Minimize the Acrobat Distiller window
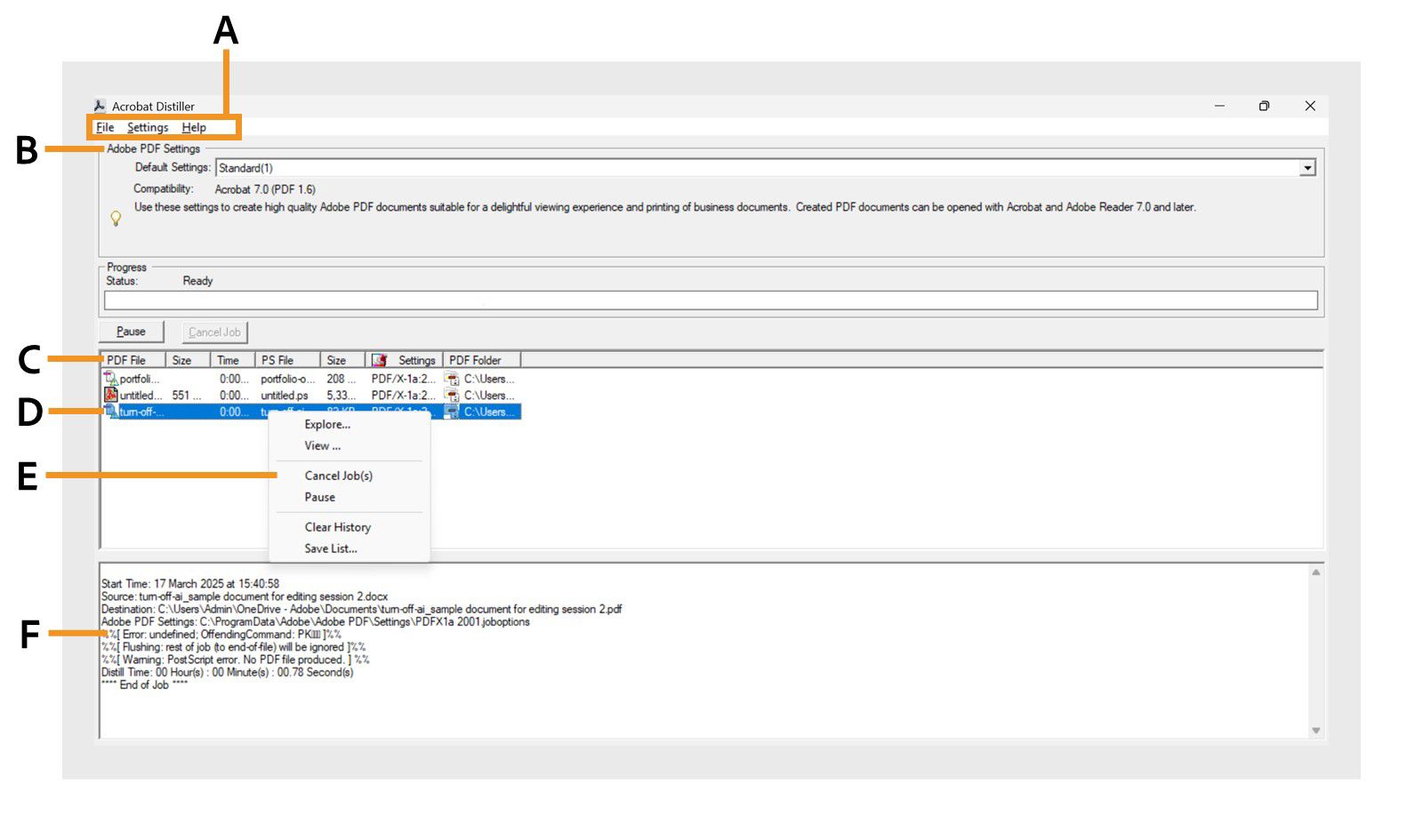1423x840 pixels. (x=1219, y=106)
